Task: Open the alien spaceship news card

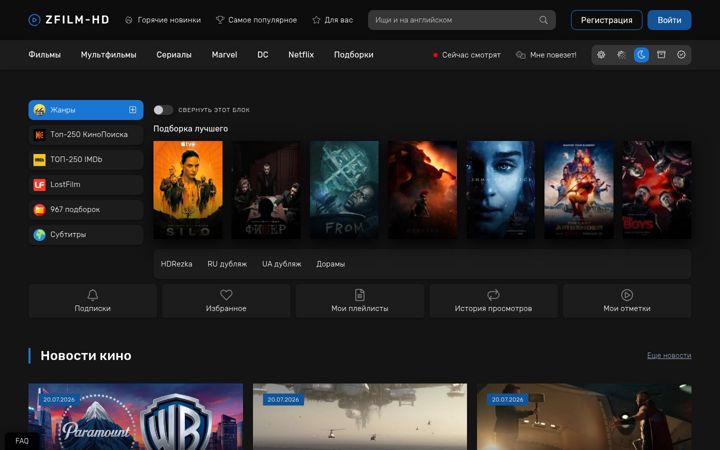Action: pyautogui.click(x=360, y=416)
